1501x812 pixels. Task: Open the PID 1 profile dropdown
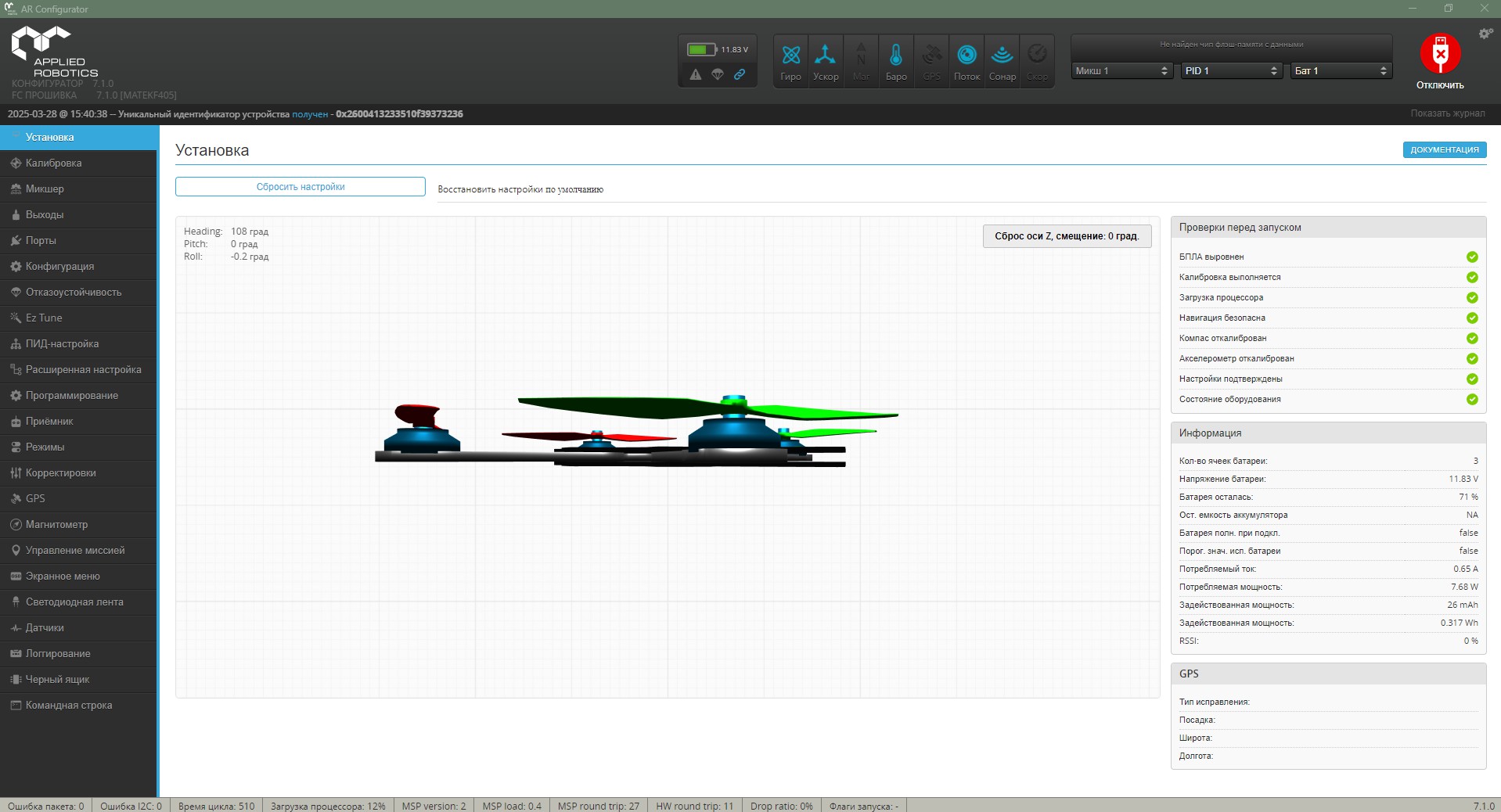tap(1231, 71)
